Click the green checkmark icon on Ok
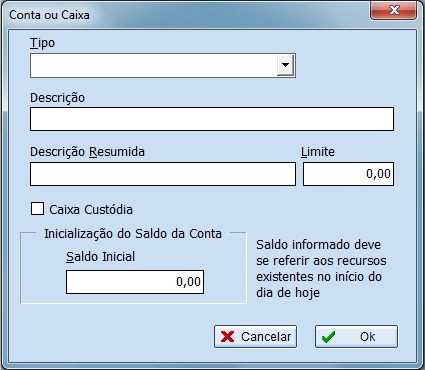Viewport: 425px width, 370px height. coord(328,337)
